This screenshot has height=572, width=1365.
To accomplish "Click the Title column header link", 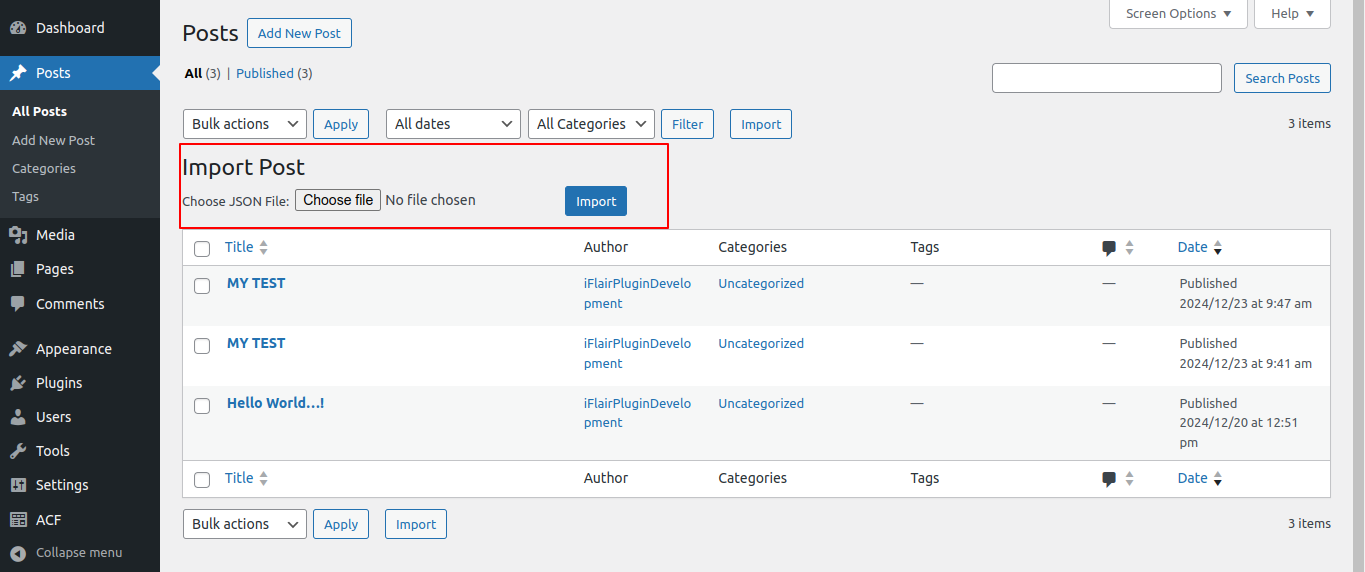I will 239,247.
